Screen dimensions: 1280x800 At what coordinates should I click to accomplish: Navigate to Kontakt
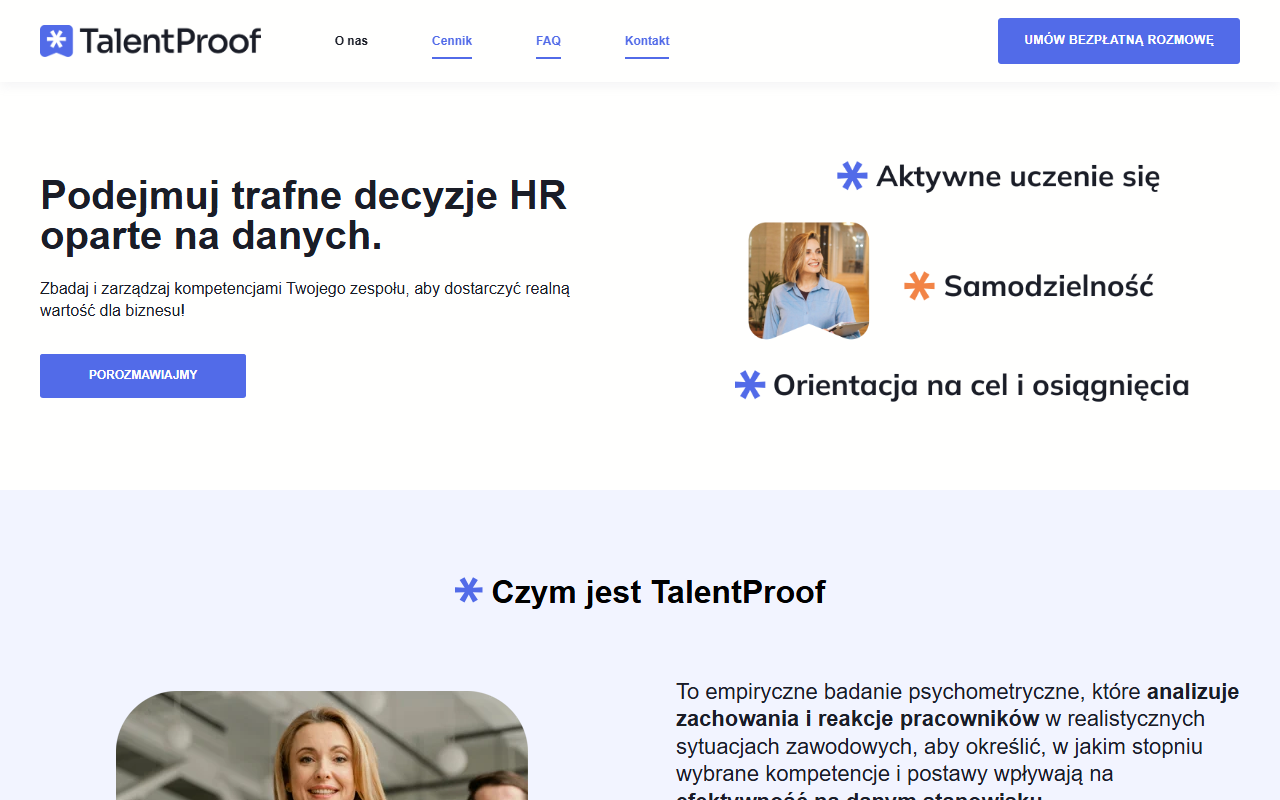pyautogui.click(x=647, y=41)
